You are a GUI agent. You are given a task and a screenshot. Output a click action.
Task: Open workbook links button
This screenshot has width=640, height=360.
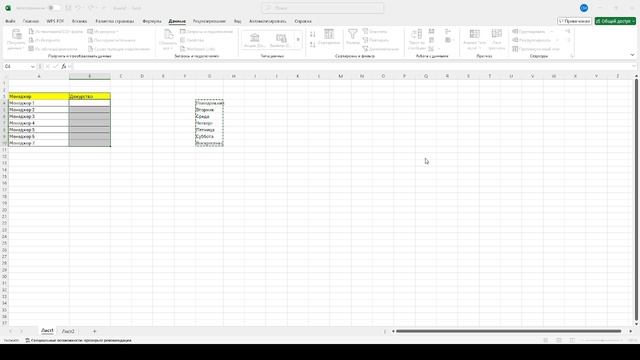198,49
